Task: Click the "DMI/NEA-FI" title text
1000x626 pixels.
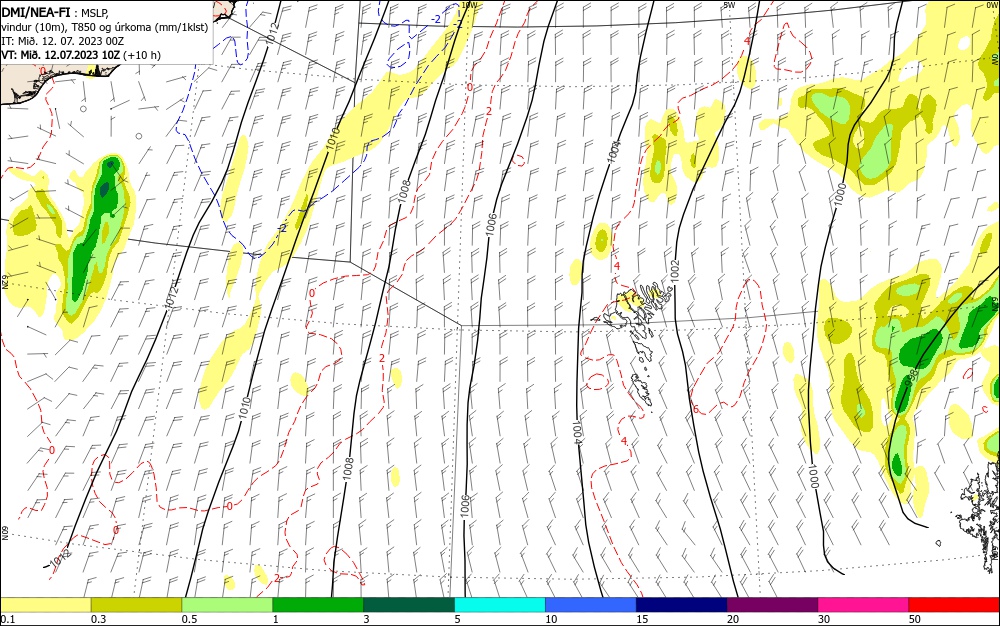Action: 36,11
